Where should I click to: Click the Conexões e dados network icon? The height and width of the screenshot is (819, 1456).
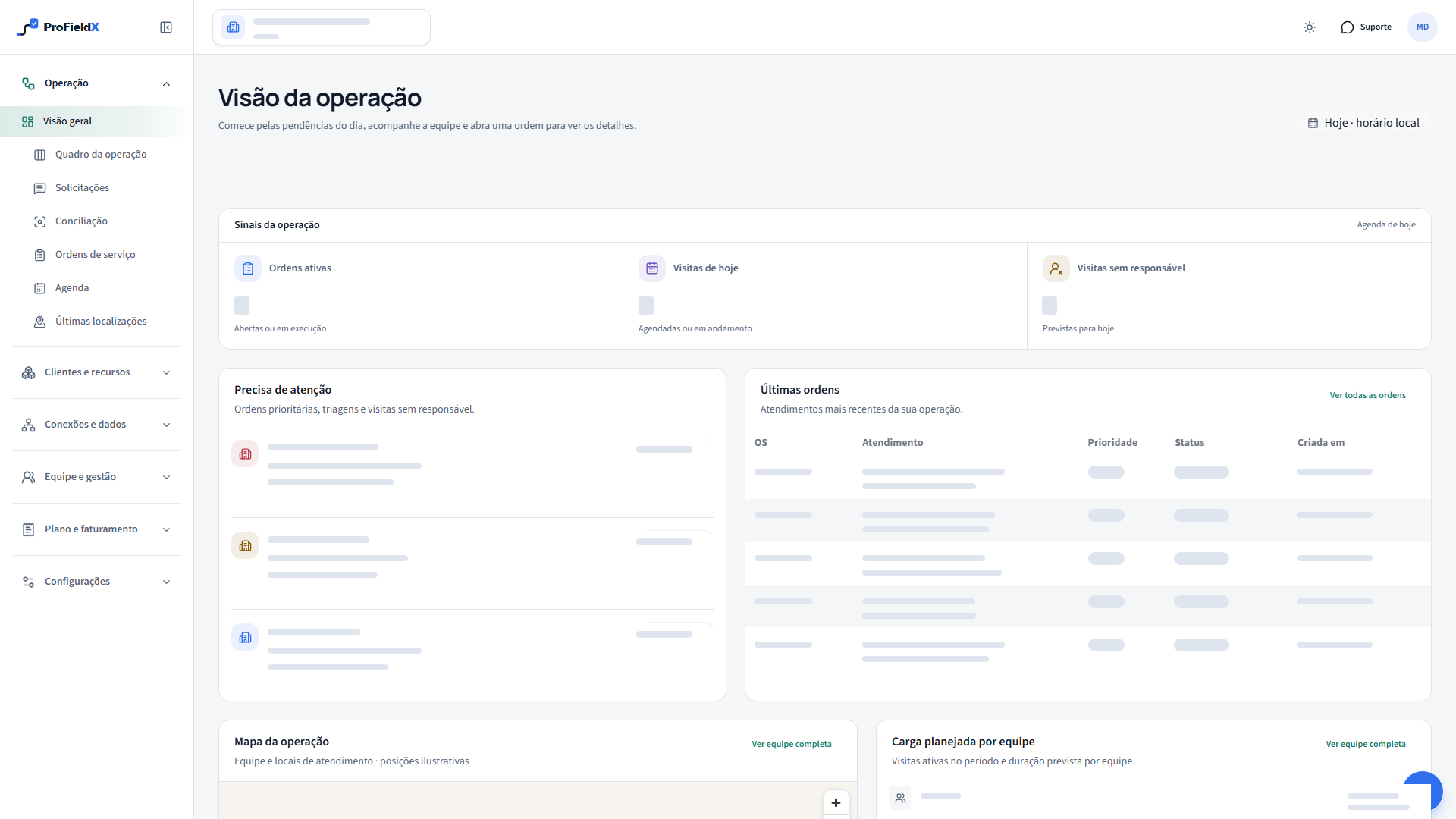(29, 425)
